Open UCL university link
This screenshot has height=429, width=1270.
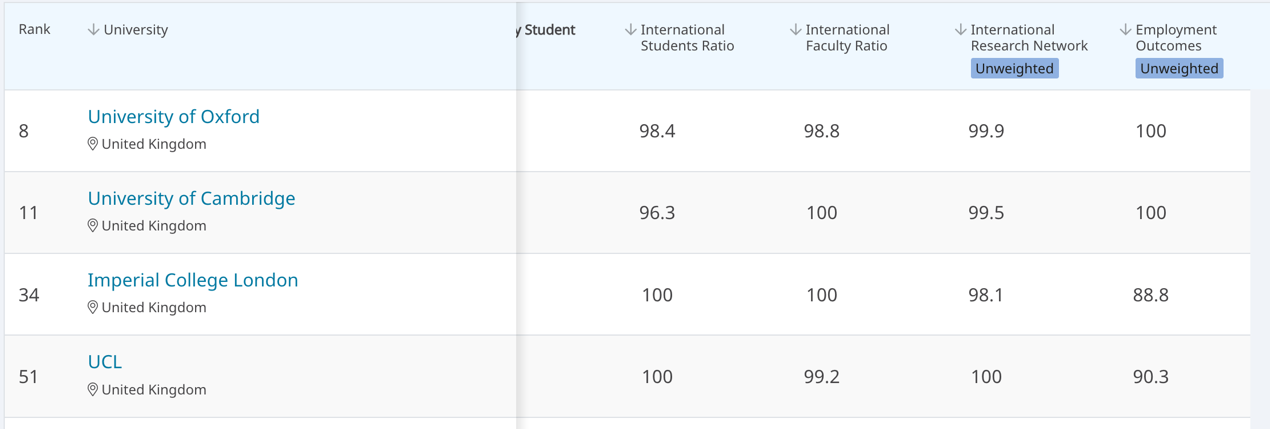click(105, 362)
